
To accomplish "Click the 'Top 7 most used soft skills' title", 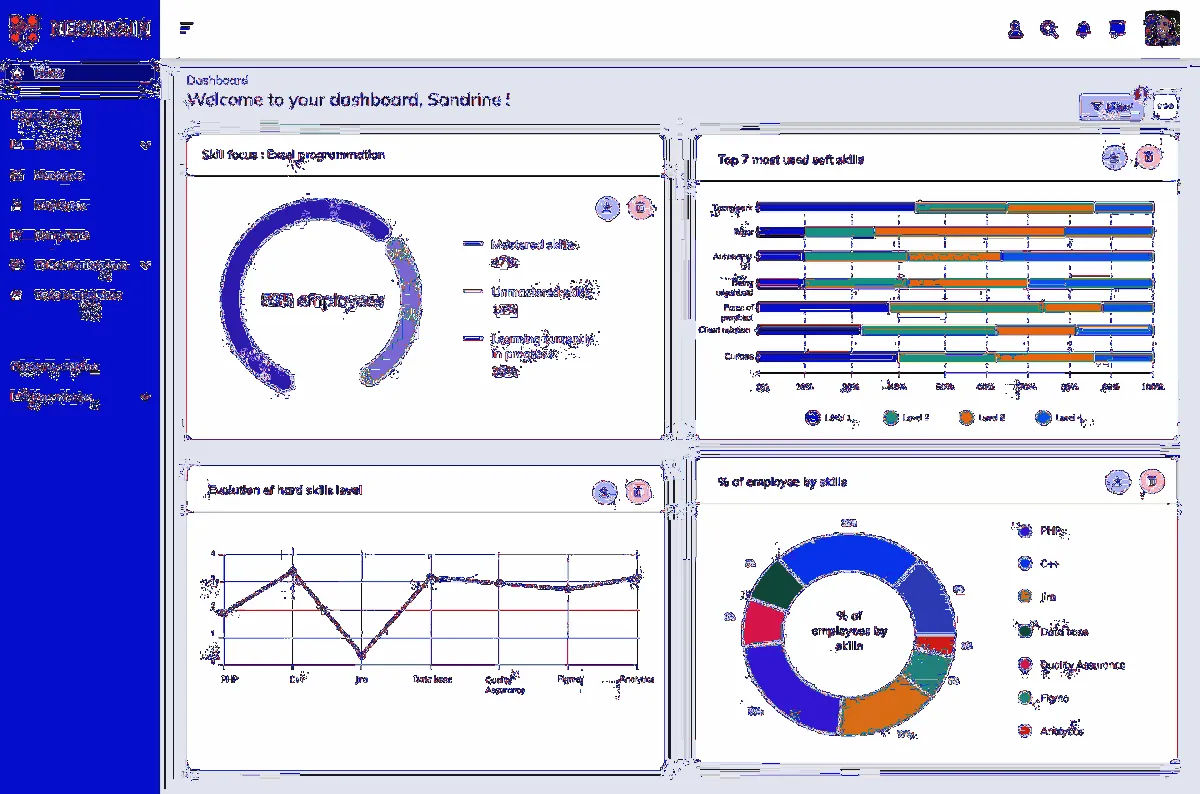I will click(x=790, y=159).
